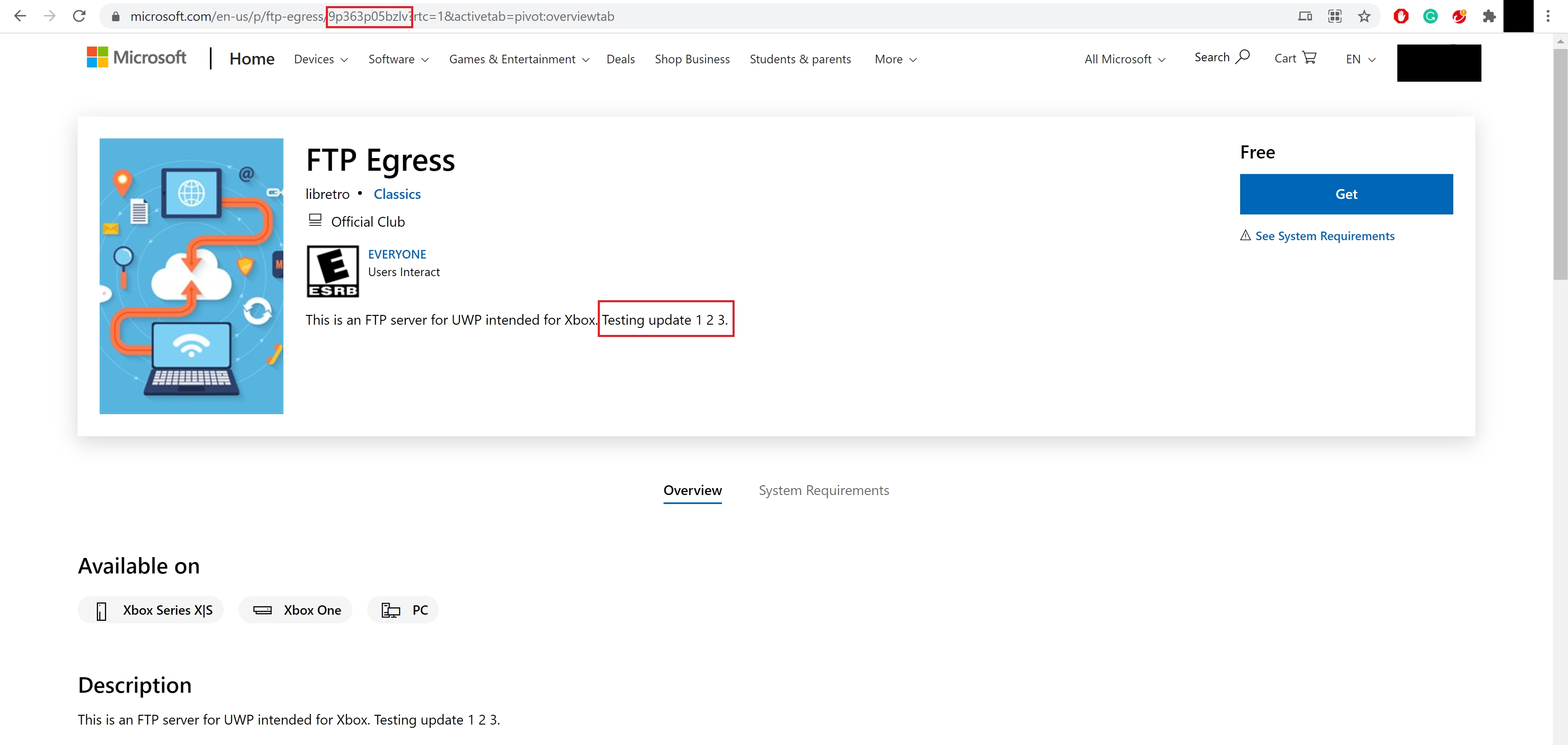
Task: Click the browser forward arrow
Action: coord(49,16)
